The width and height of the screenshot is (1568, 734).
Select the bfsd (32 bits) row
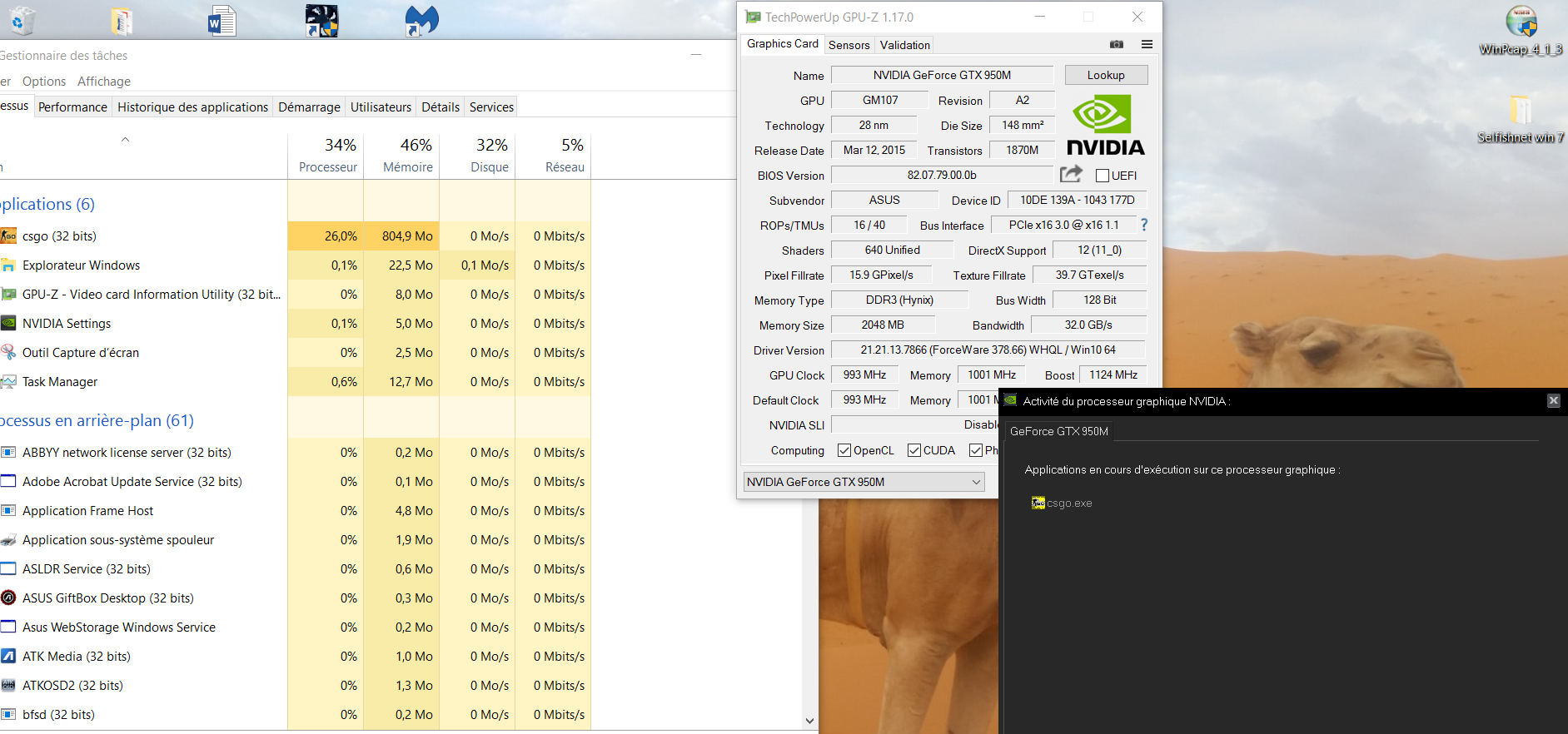click(x=295, y=714)
